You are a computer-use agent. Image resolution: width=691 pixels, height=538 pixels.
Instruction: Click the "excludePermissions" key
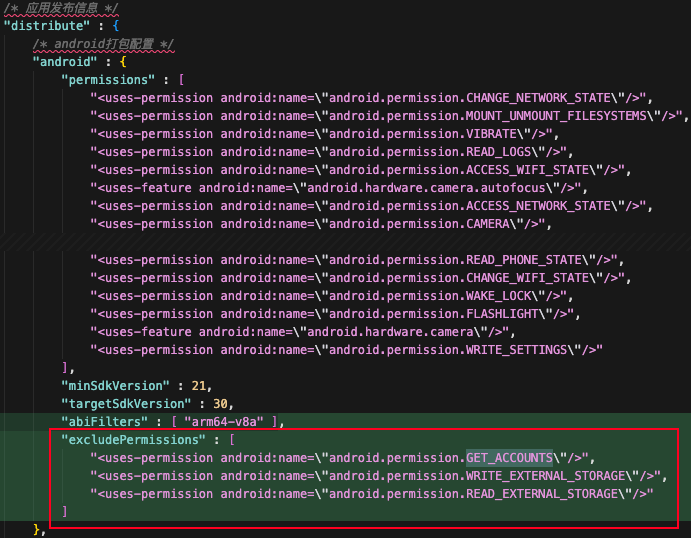134,440
